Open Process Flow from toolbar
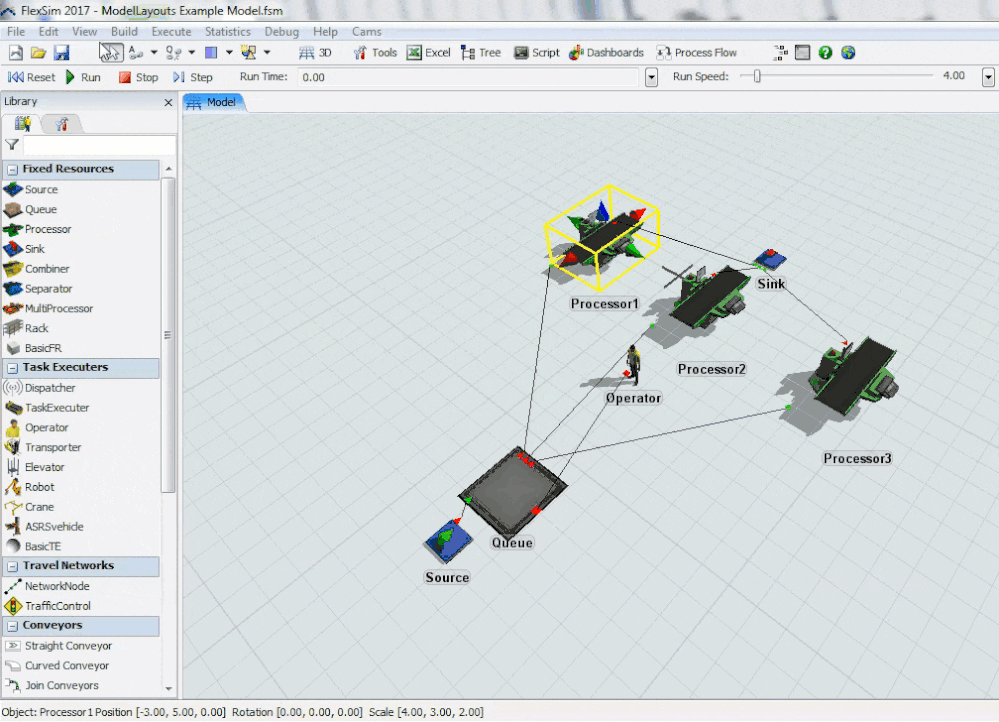The height and width of the screenshot is (722, 999). click(x=696, y=53)
